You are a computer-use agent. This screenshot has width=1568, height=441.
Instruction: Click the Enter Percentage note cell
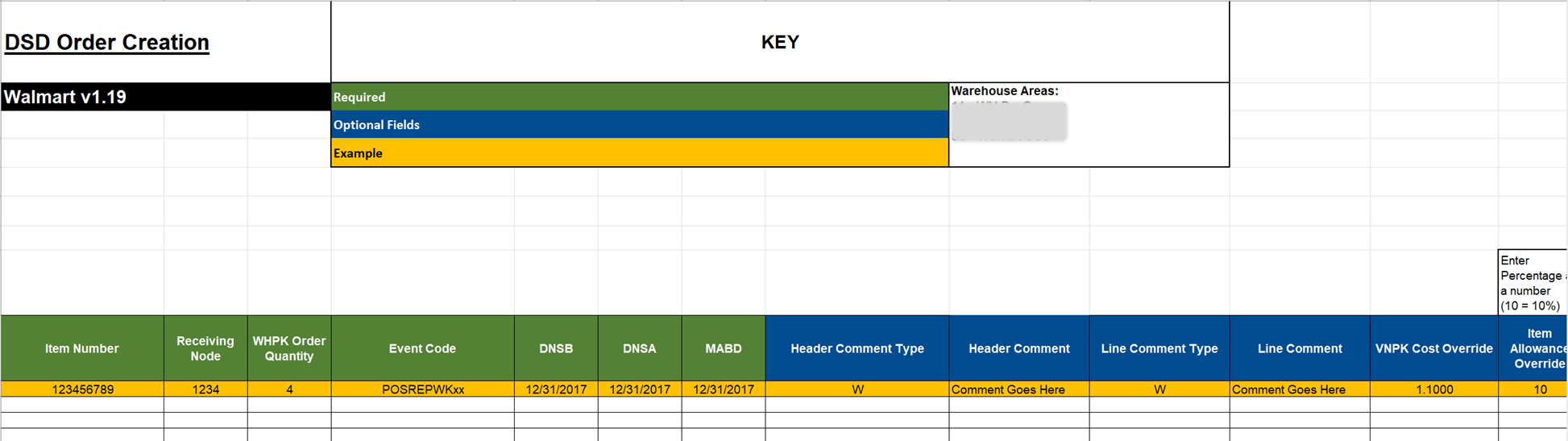click(x=1531, y=283)
